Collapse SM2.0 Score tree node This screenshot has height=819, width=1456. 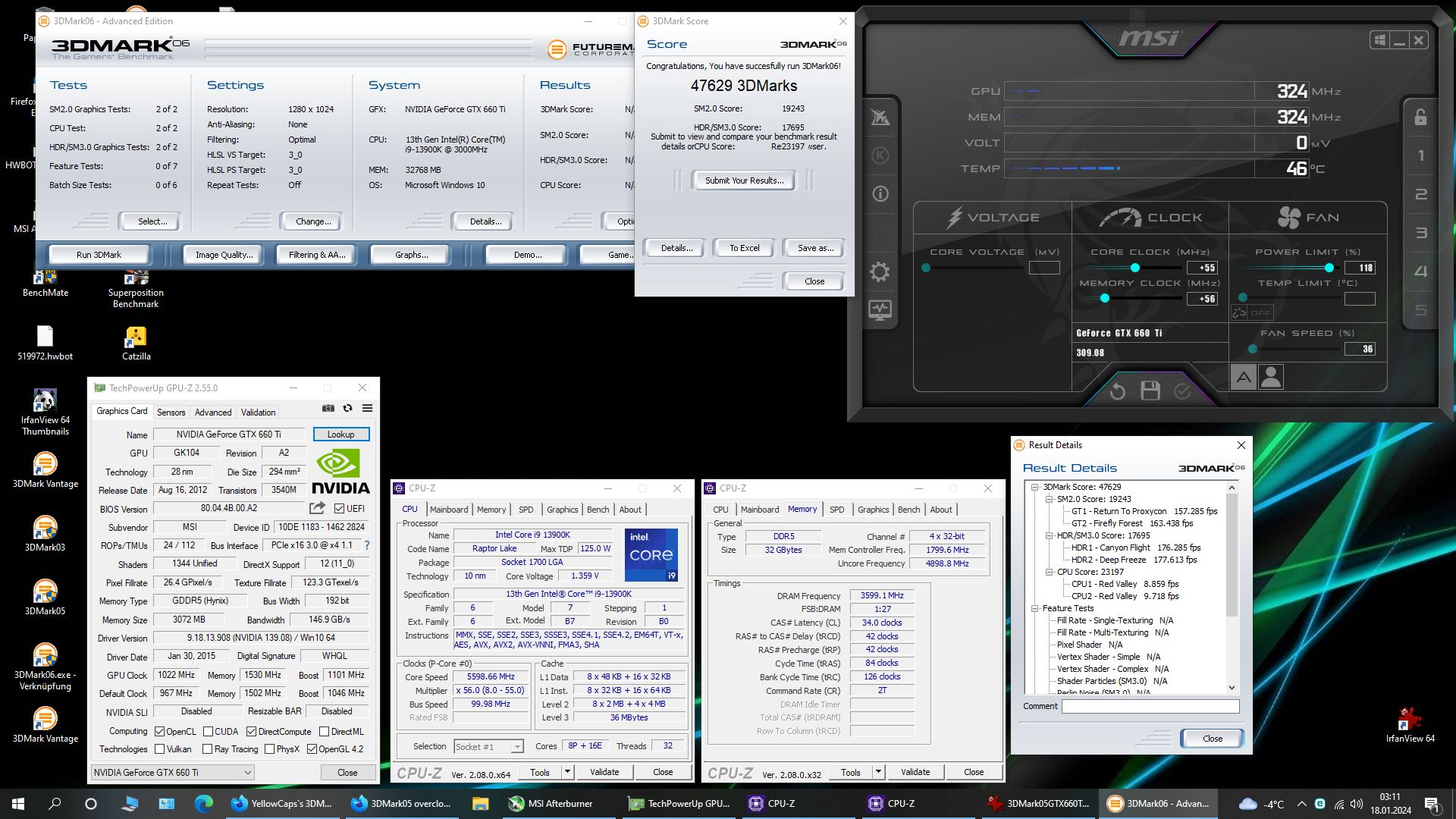1050,500
